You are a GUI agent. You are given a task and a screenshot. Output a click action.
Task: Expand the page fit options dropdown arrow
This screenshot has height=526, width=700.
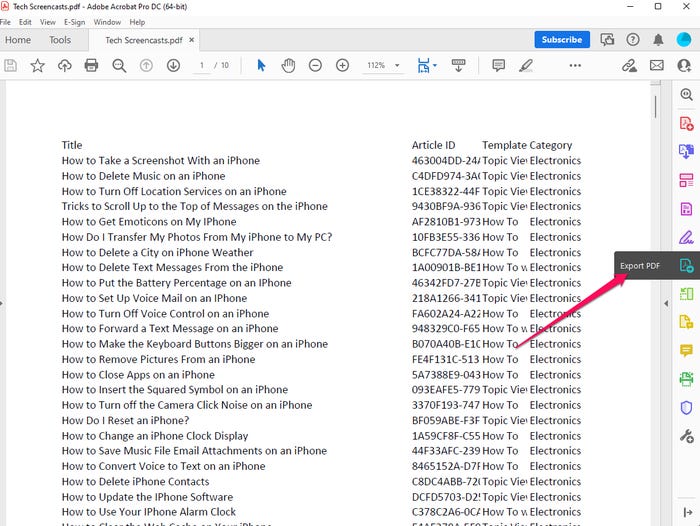(435, 66)
